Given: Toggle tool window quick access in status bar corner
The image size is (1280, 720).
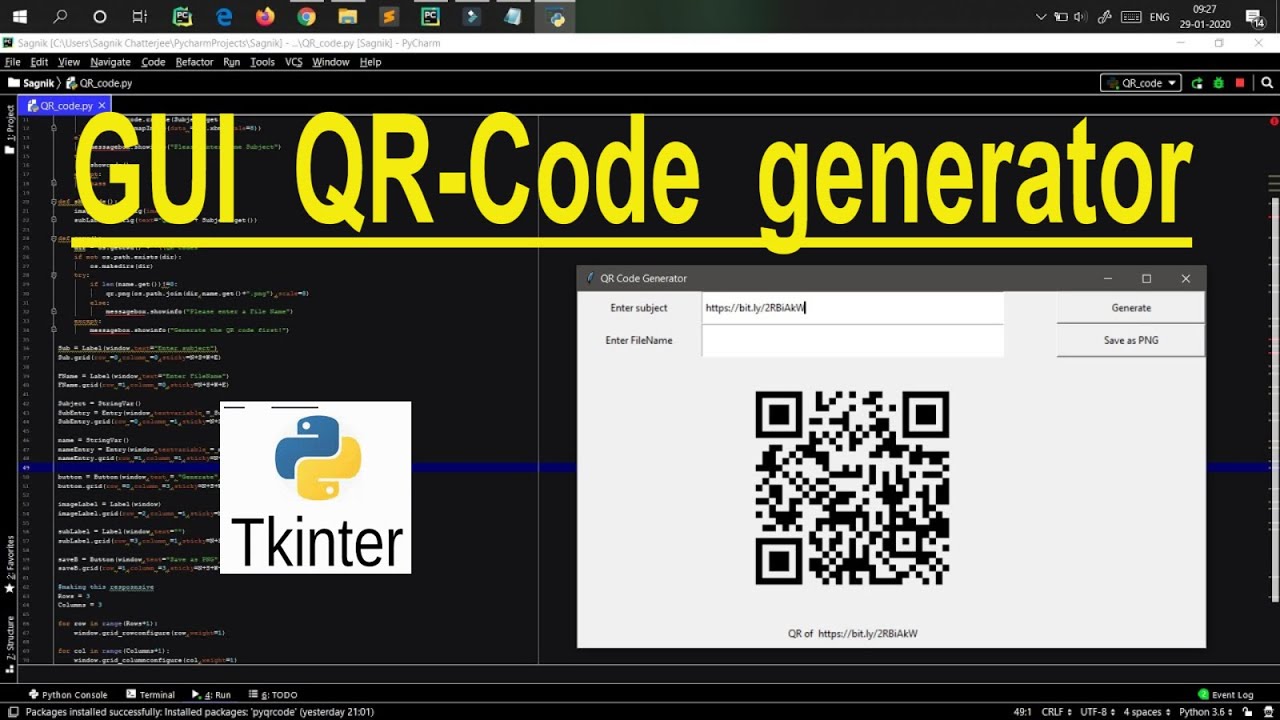Looking at the screenshot, I should point(13,712).
